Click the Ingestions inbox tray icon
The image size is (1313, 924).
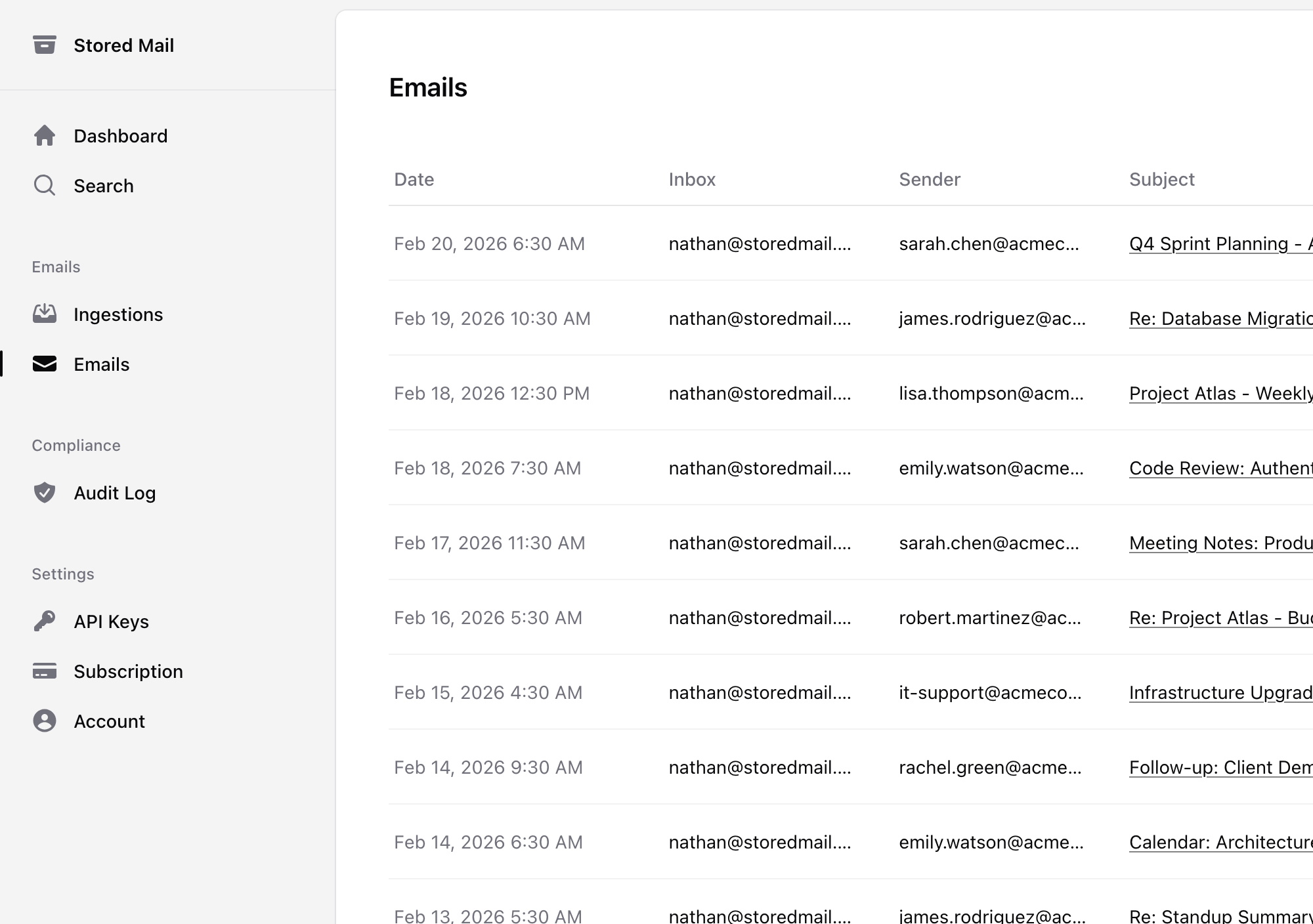[x=44, y=314]
